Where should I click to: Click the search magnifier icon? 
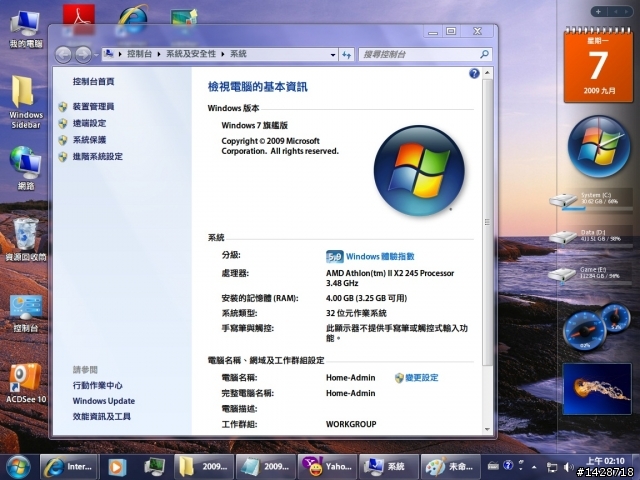pos(484,54)
